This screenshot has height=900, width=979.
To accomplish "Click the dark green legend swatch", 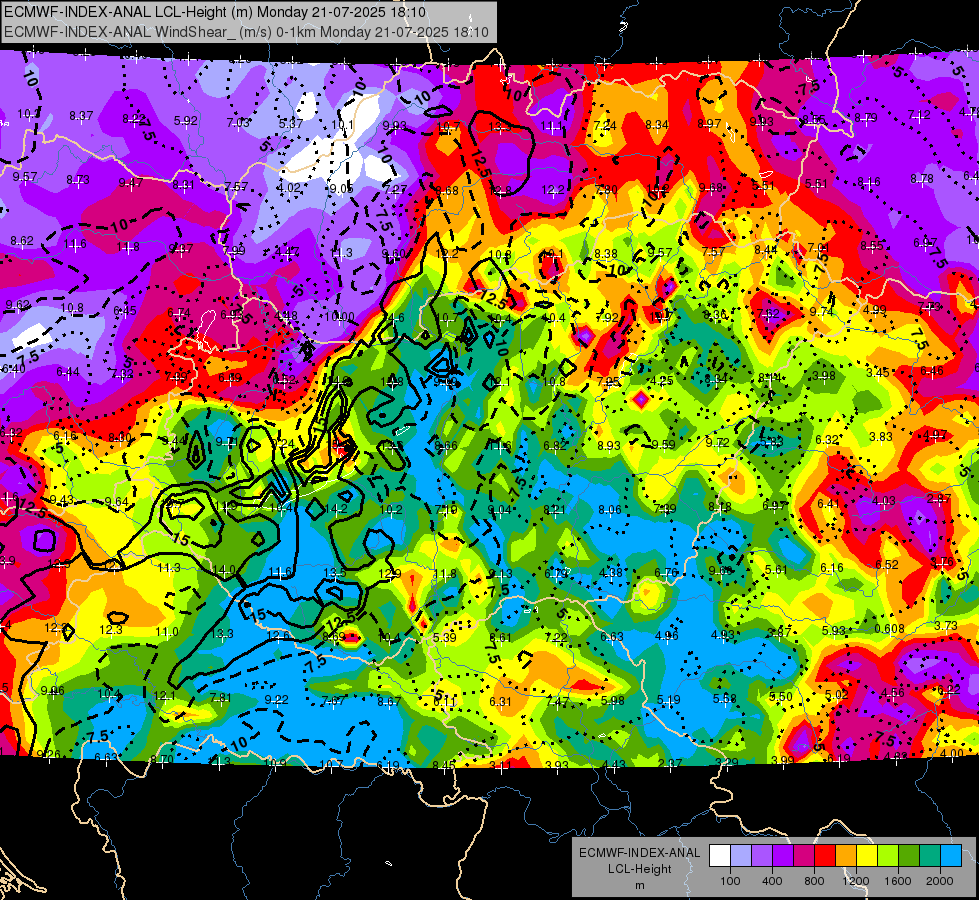I will 908,856.
